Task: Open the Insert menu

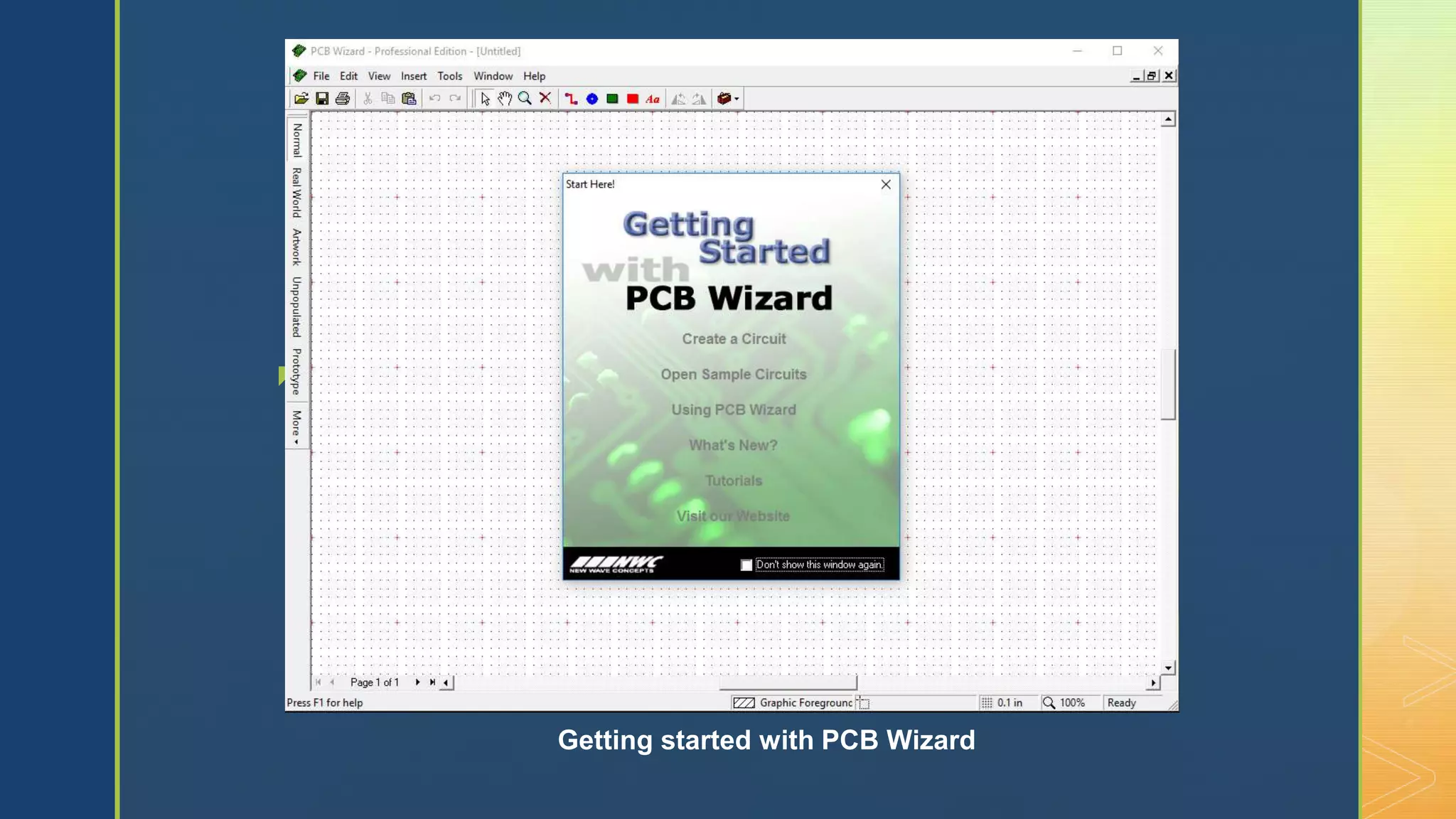Action: point(414,76)
